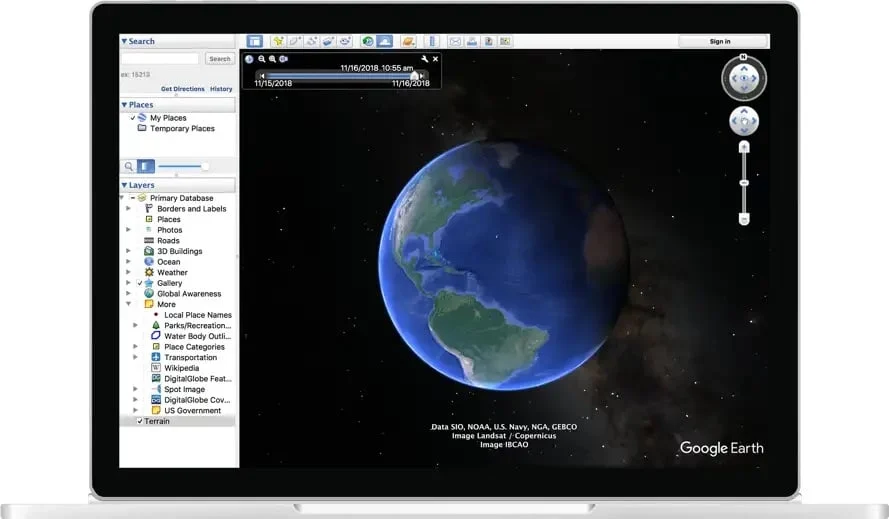Uncheck the Gallery layer checkbox
Image resolution: width=889 pixels, height=519 pixels.
point(140,283)
